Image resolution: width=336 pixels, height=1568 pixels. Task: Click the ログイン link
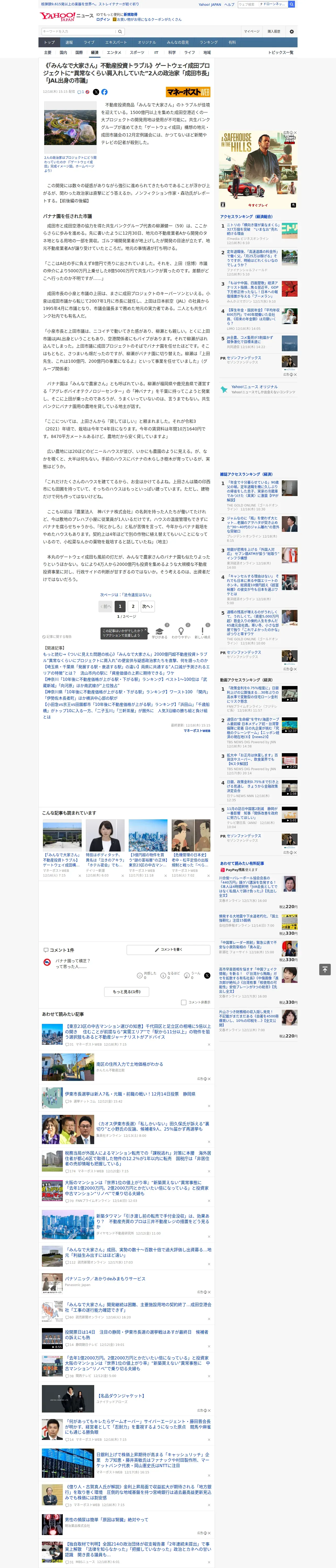(103, 20)
